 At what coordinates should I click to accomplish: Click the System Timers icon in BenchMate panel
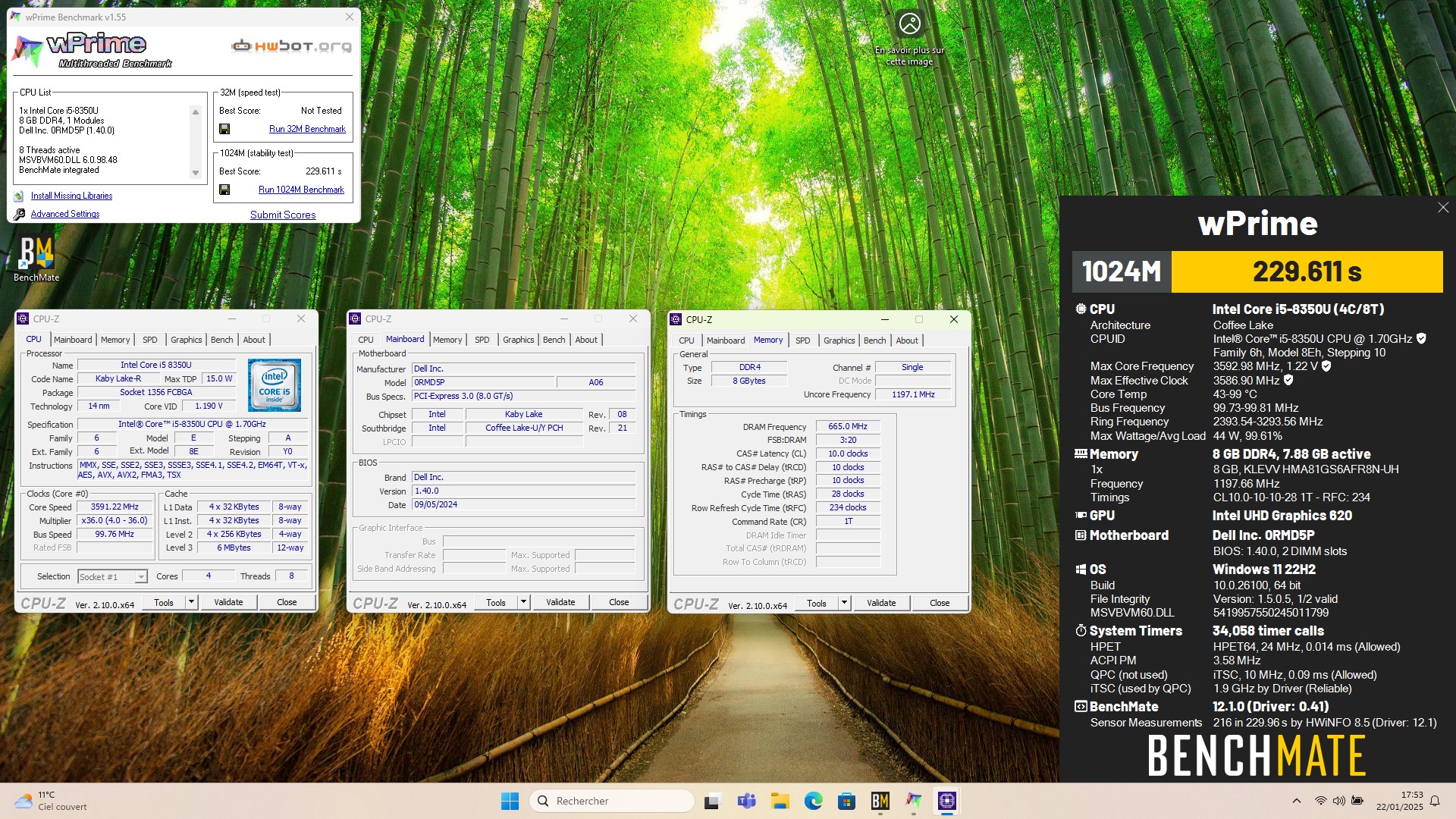[1081, 631]
